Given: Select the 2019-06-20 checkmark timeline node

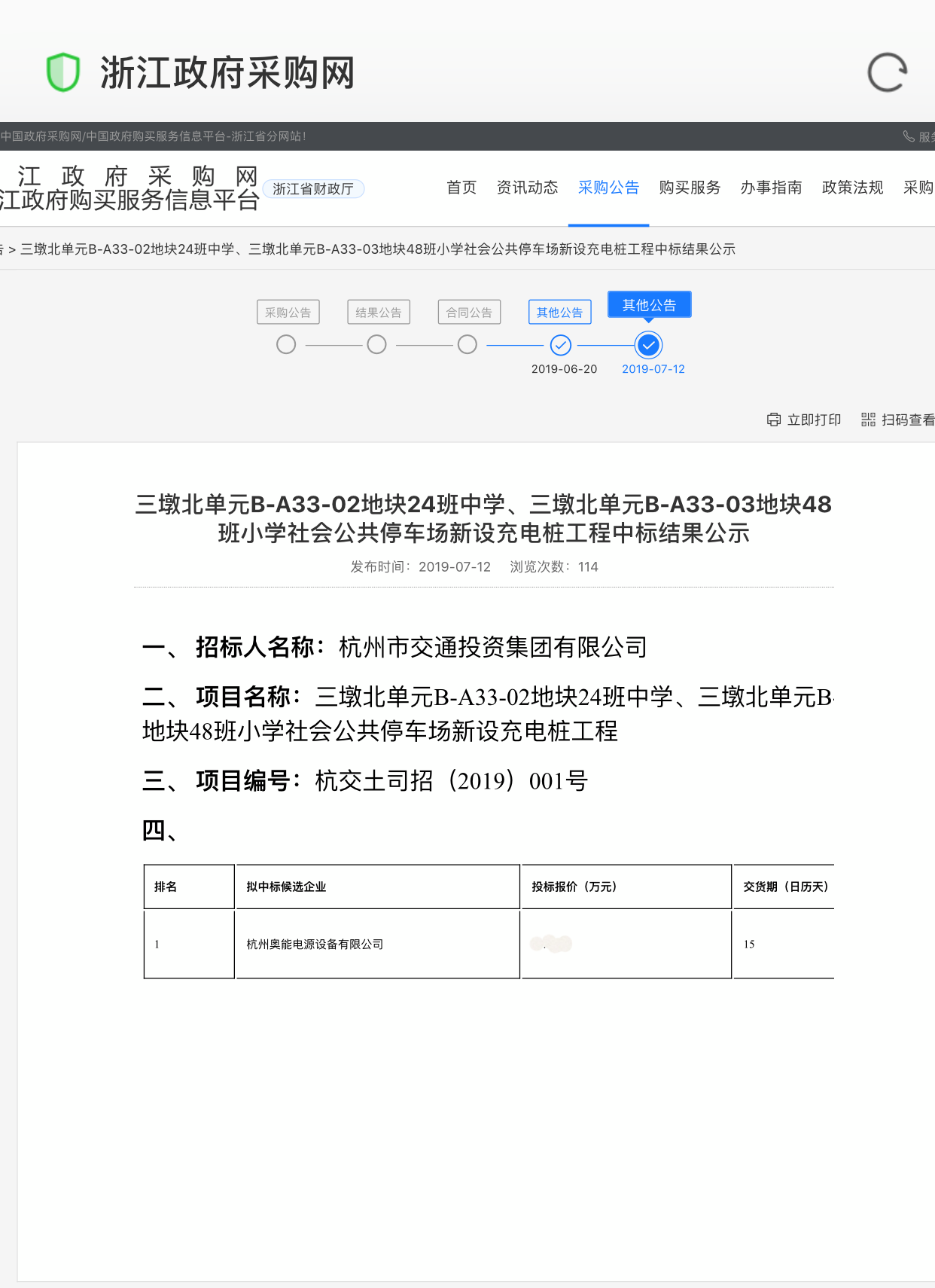Looking at the screenshot, I should pos(561,345).
